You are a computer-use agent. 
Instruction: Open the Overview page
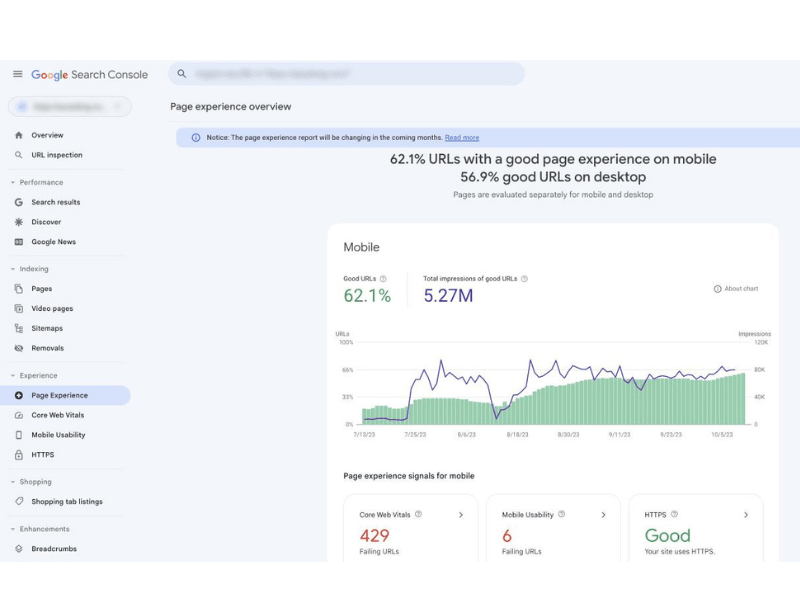[47, 135]
